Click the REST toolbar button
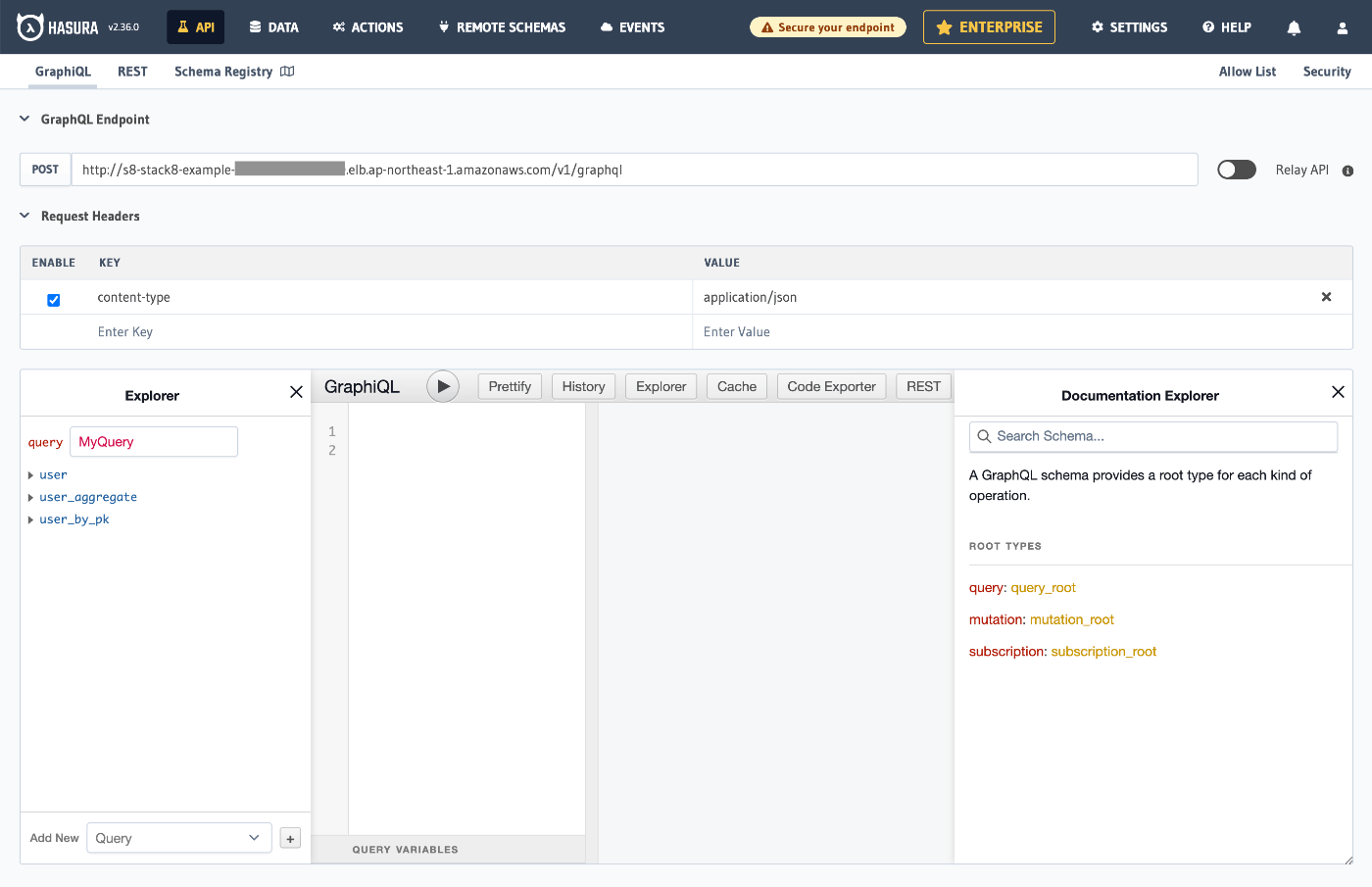The image size is (1372, 887). coord(923,386)
